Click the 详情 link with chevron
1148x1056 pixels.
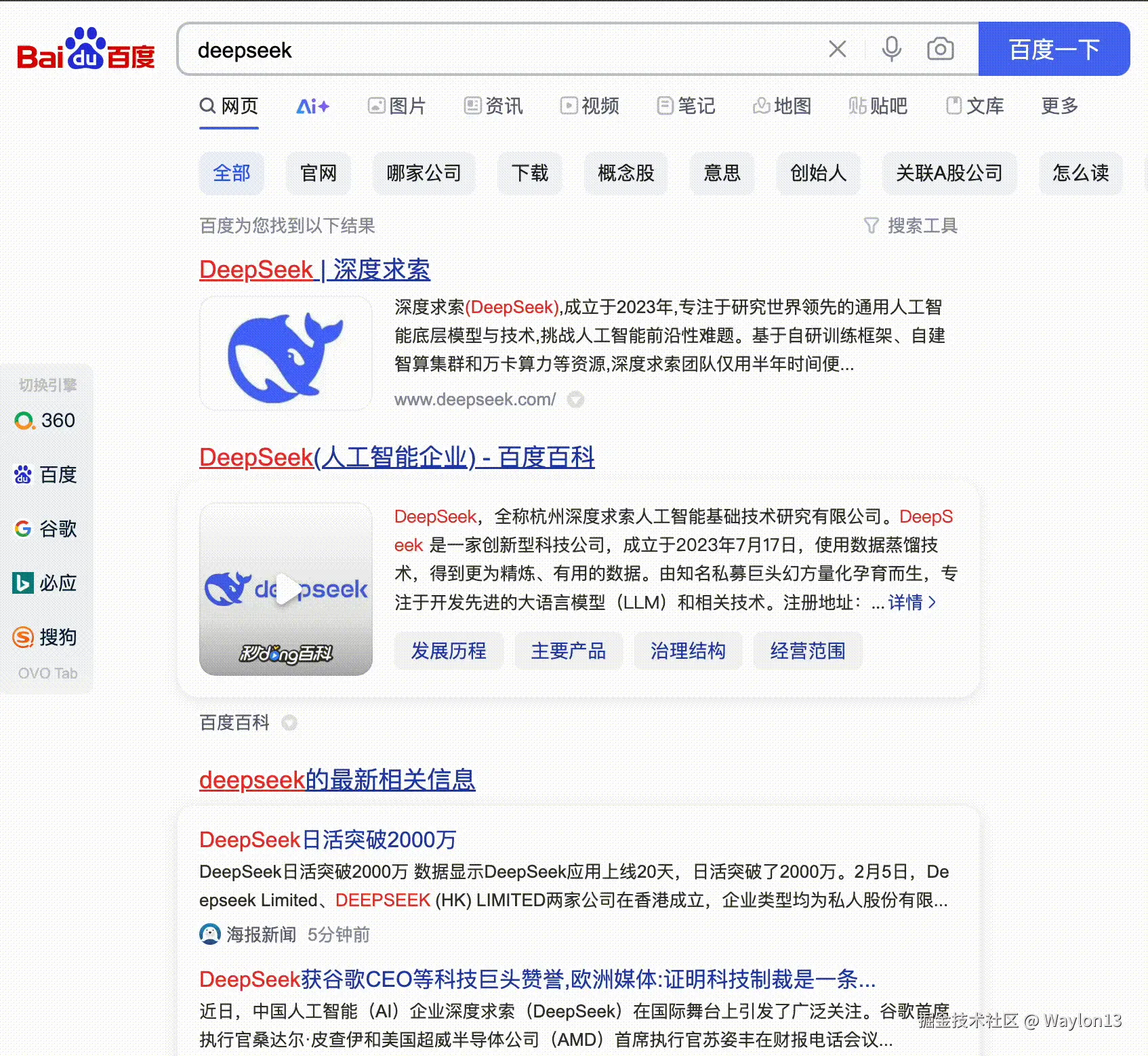coord(912,603)
